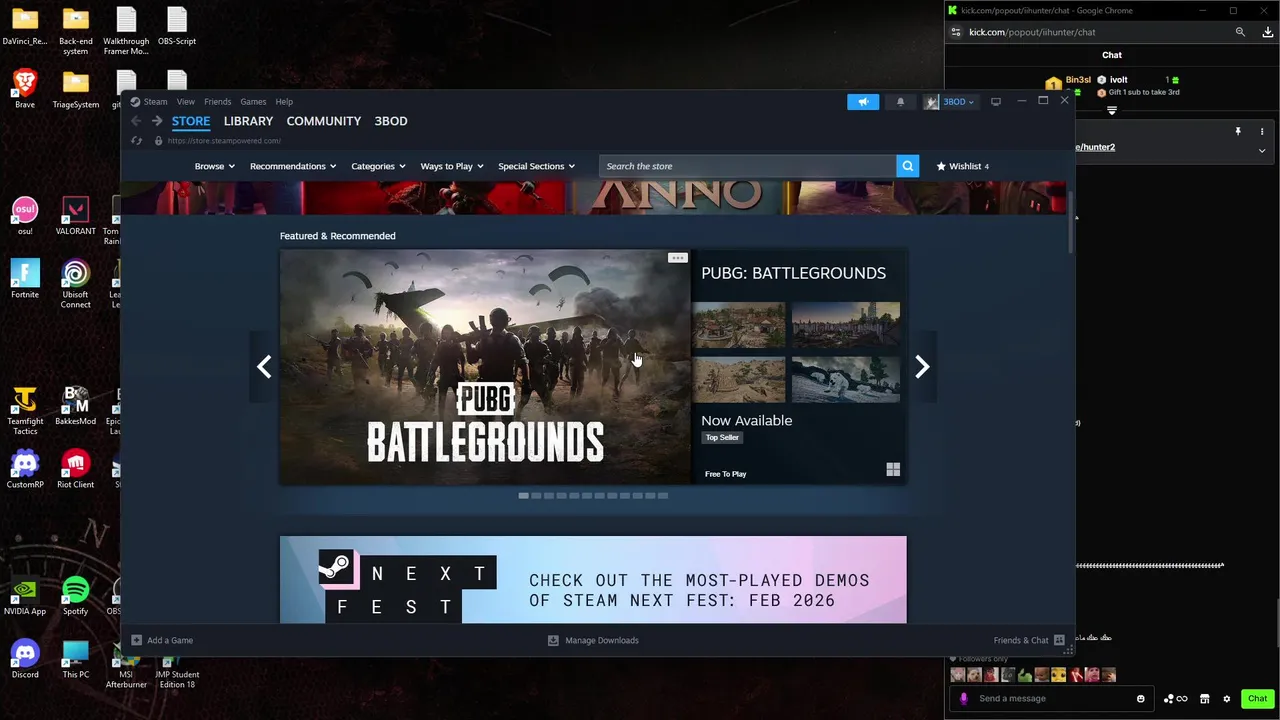
Task: Open the Kick shop storefront icon
Action: point(1205,699)
